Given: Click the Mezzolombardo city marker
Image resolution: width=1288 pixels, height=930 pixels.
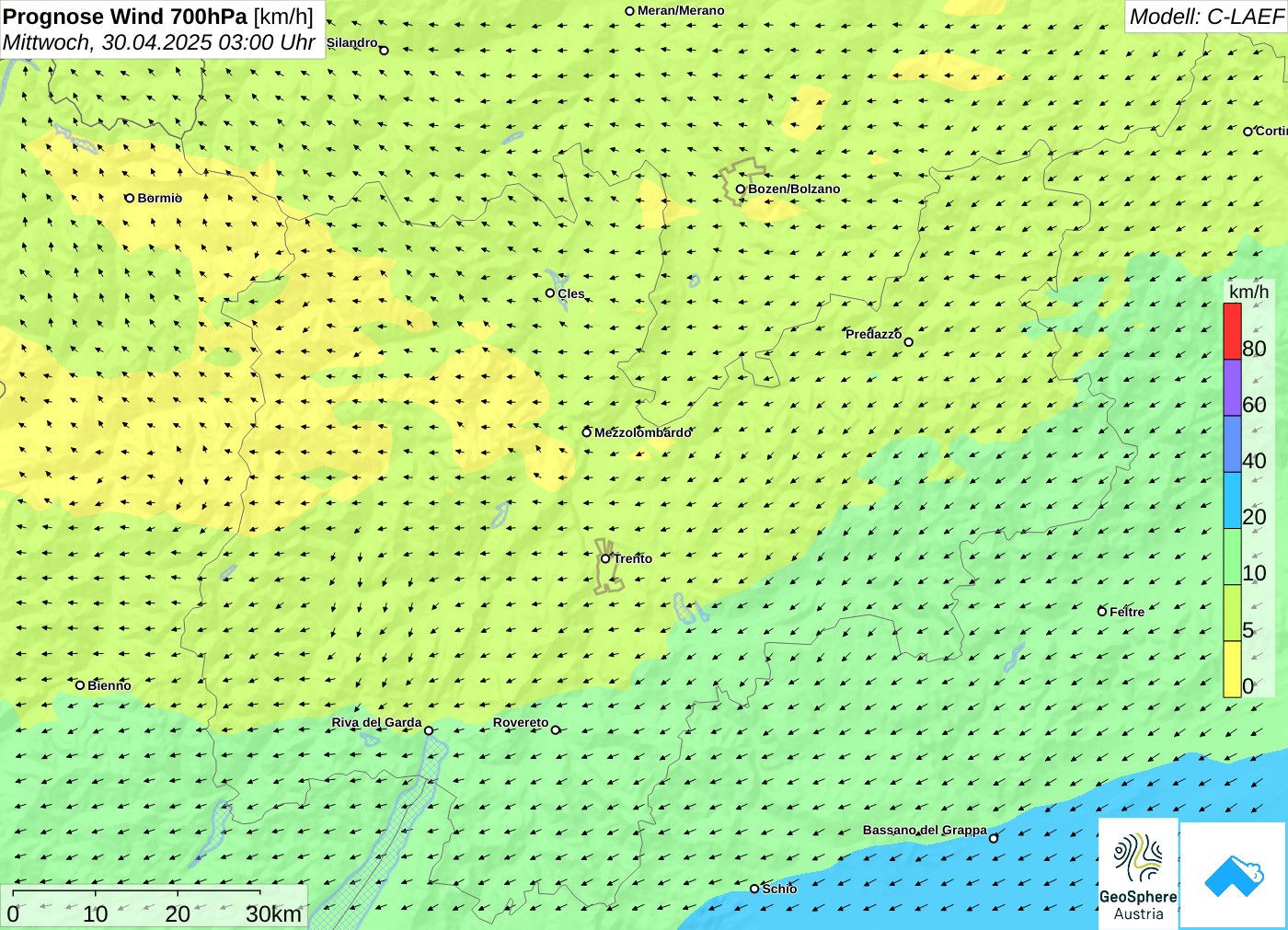Looking at the screenshot, I should click(x=587, y=432).
